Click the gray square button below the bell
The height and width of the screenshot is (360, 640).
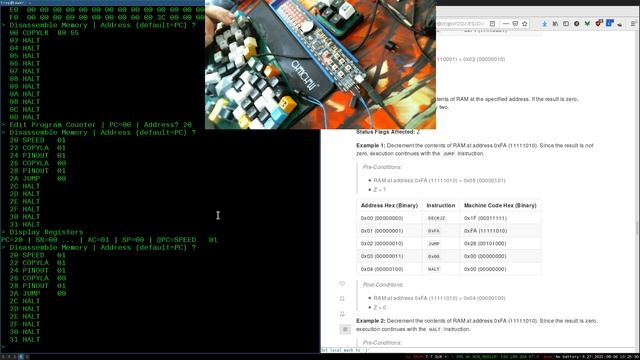pos(345,329)
